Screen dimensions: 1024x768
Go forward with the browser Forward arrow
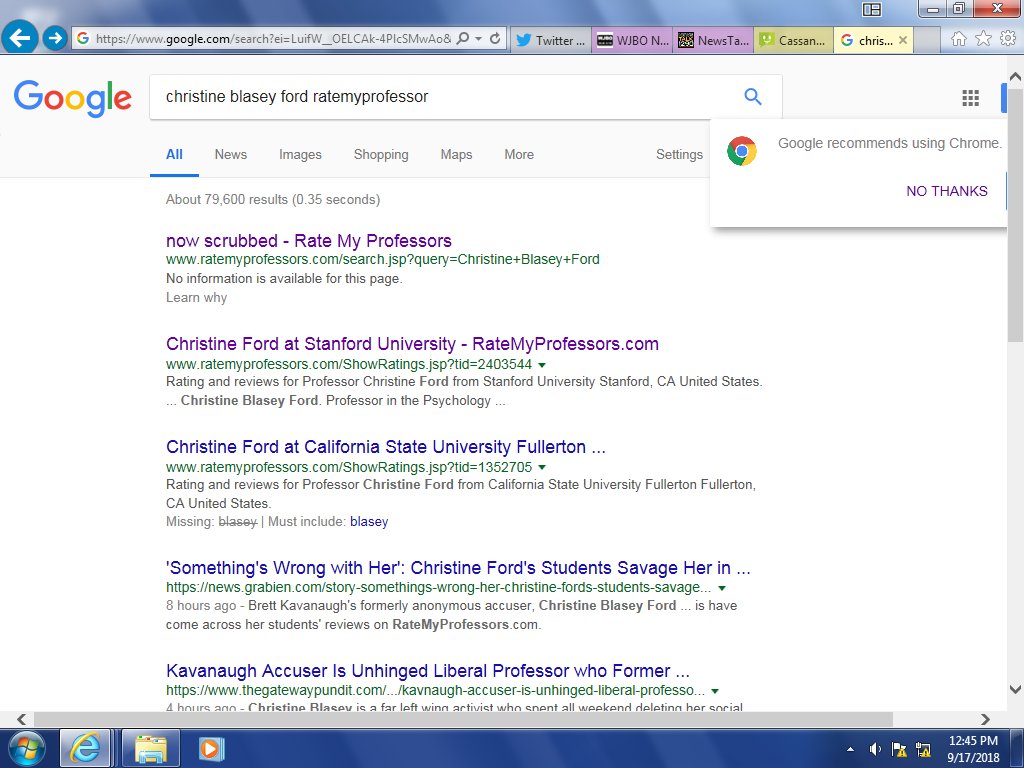pos(55,39)
